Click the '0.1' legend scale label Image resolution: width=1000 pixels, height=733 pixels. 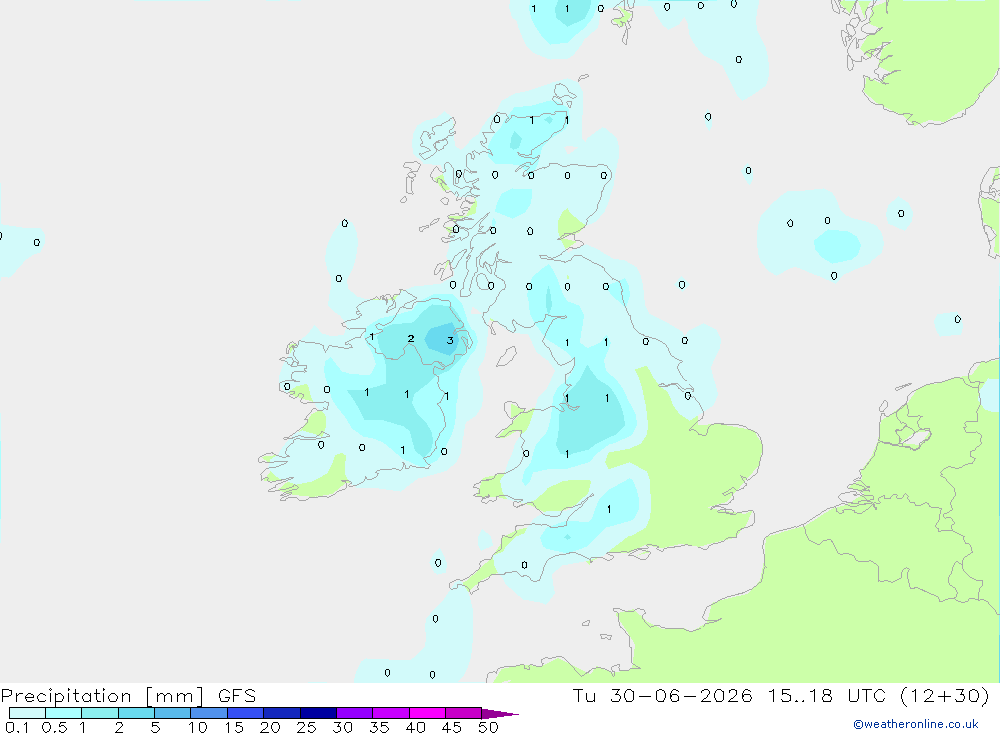pos(17,727)
